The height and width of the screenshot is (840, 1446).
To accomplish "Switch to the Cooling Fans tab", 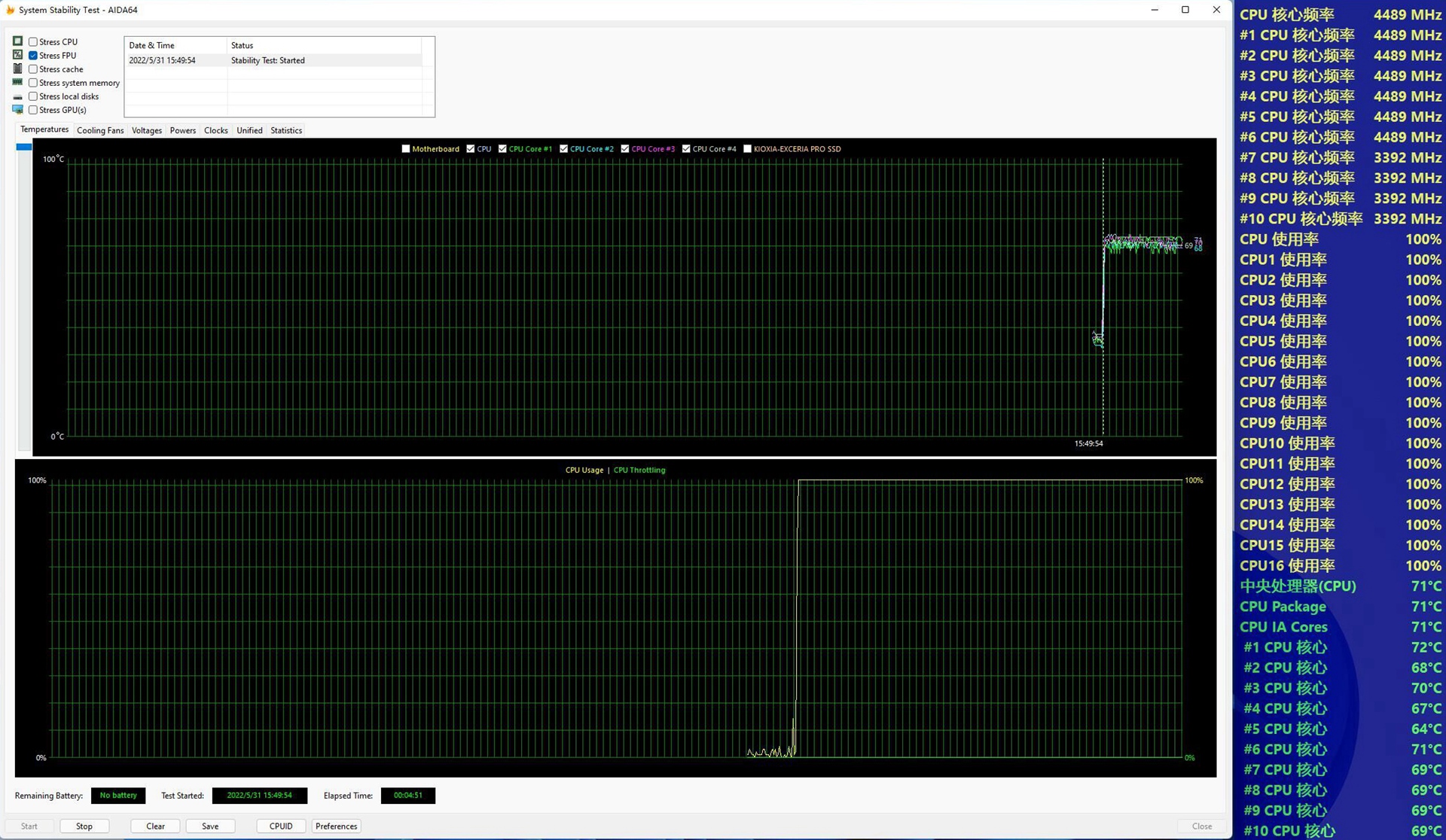I will (100, 130).
